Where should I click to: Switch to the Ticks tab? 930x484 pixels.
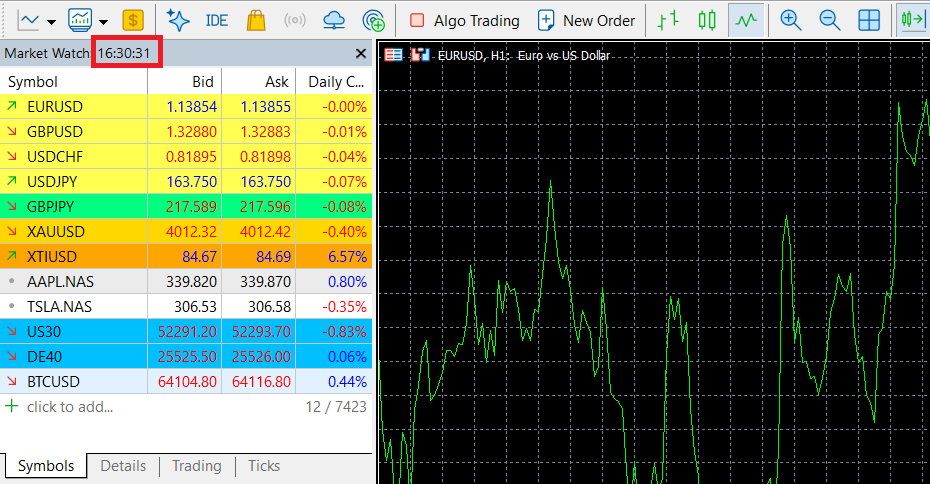point(264,466)
